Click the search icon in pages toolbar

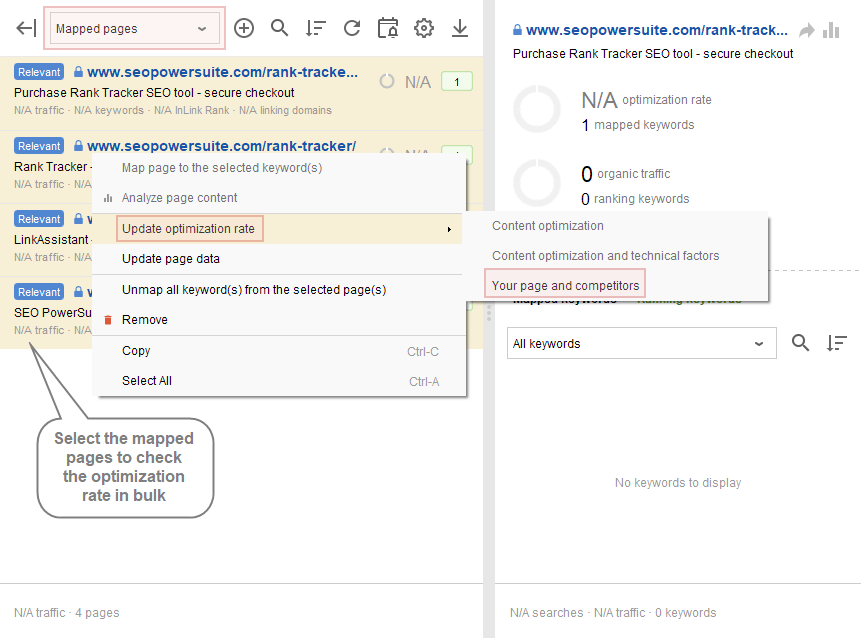(279, 28)
